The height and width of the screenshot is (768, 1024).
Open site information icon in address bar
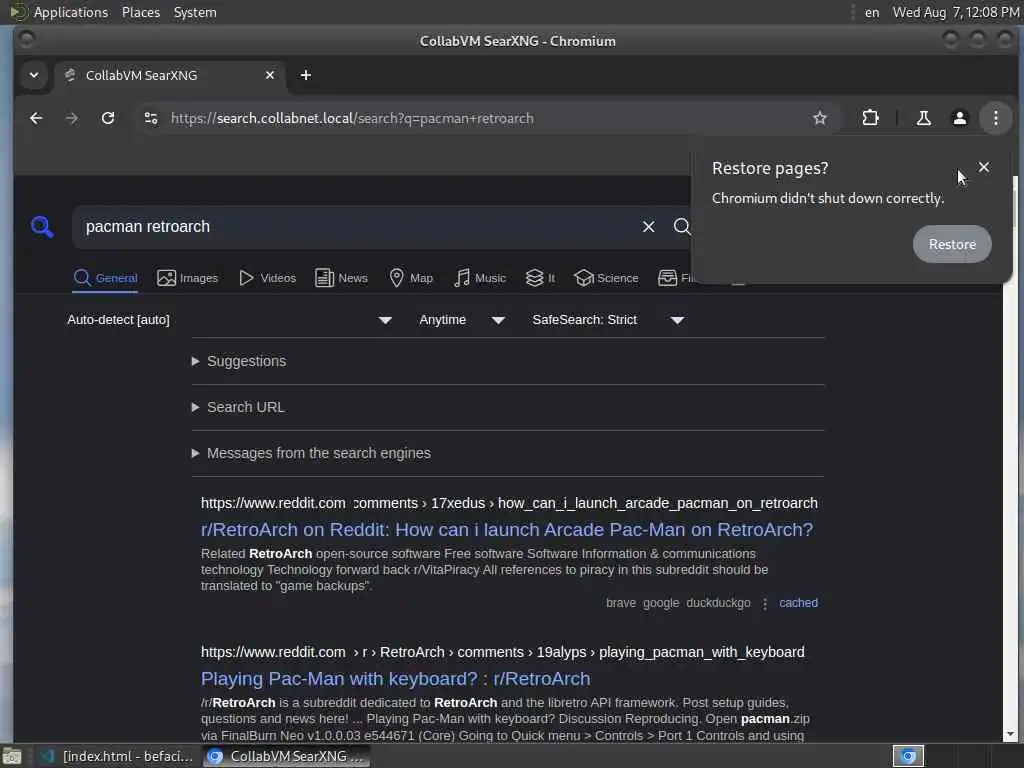[151, 118]
